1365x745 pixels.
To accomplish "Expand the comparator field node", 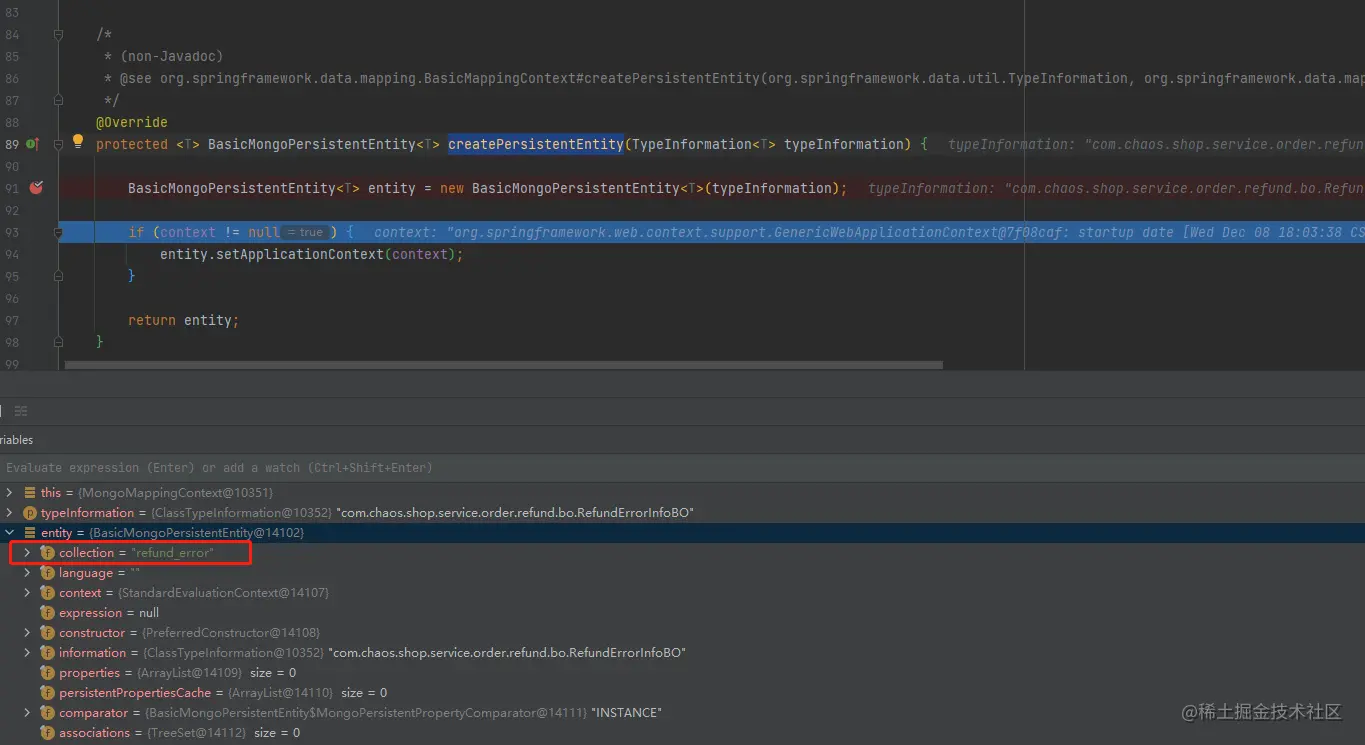I will click(x=27, y=713).
